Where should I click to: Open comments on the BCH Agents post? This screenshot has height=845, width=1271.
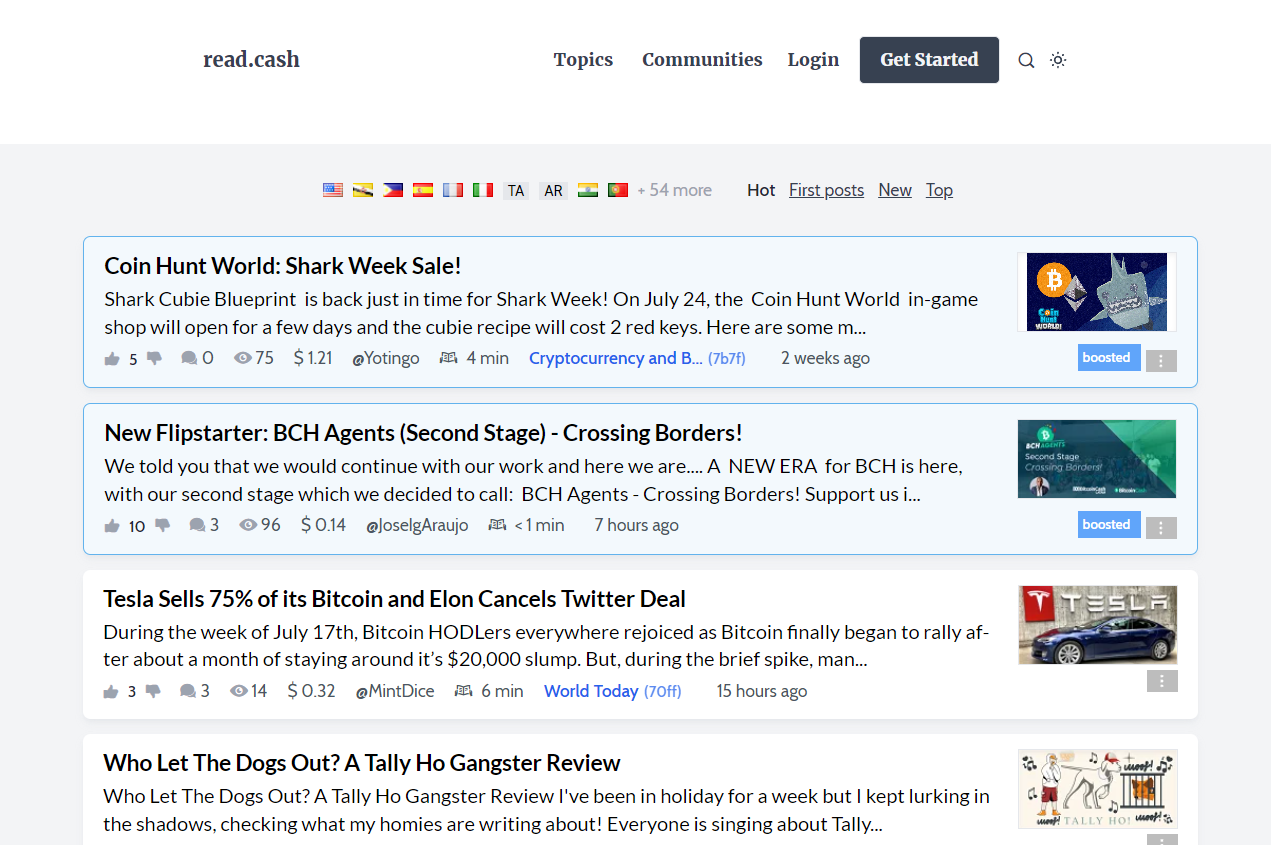coord(204,525)
